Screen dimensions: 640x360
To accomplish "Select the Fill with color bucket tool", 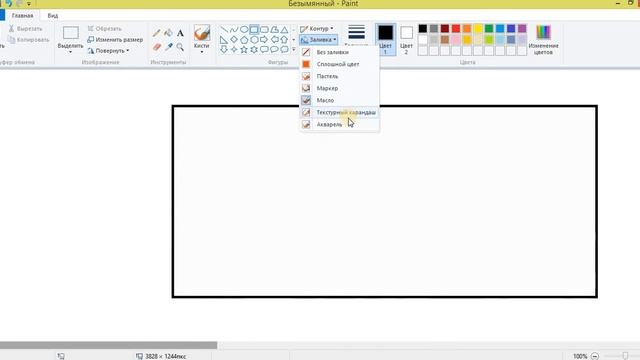I will pyautogui.click(x=168, y=33).
